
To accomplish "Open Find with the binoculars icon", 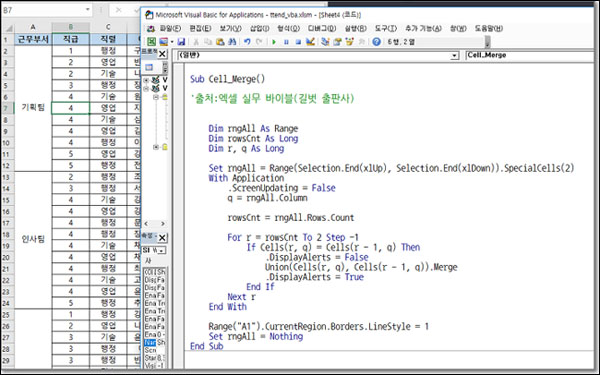I will click(232, 42).
